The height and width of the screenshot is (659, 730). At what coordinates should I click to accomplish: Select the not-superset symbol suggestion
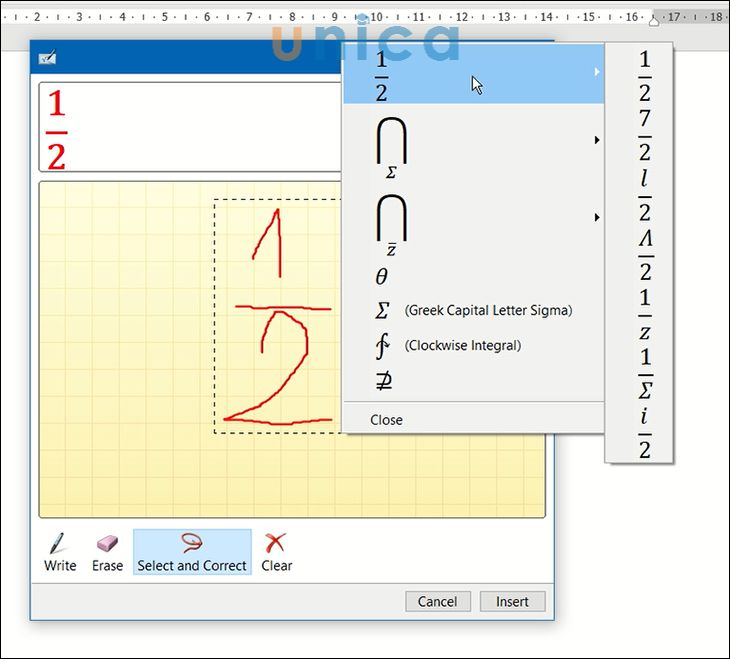click(383, 381)
